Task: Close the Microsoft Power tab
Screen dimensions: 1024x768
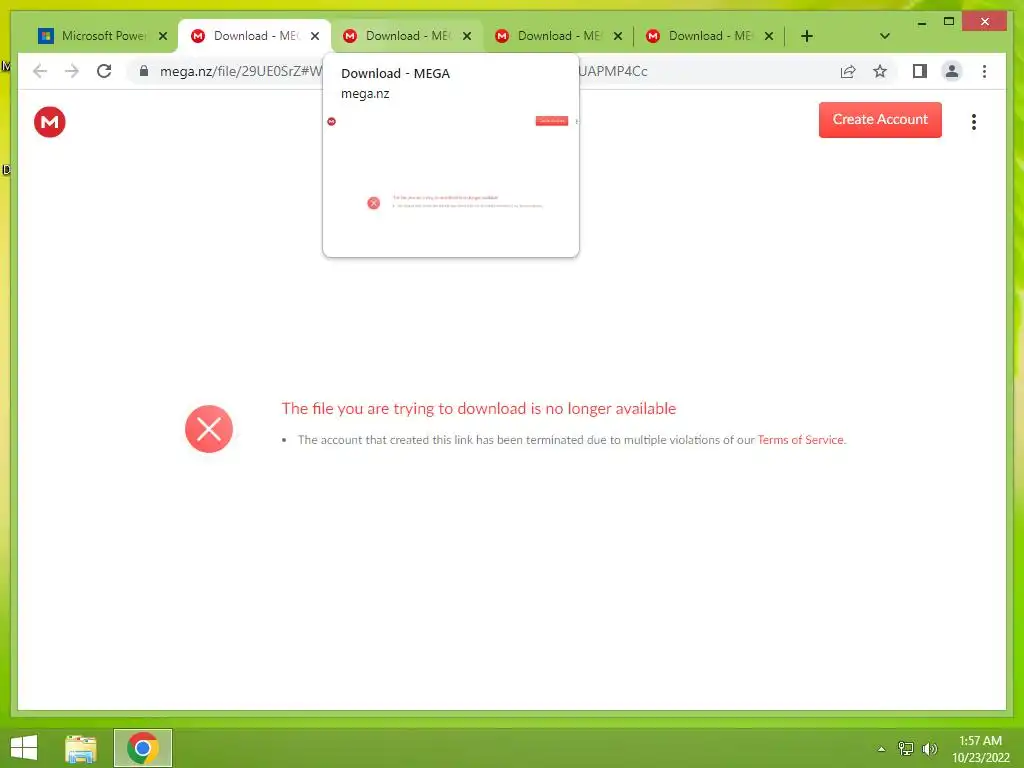Action: pos(163,36)
